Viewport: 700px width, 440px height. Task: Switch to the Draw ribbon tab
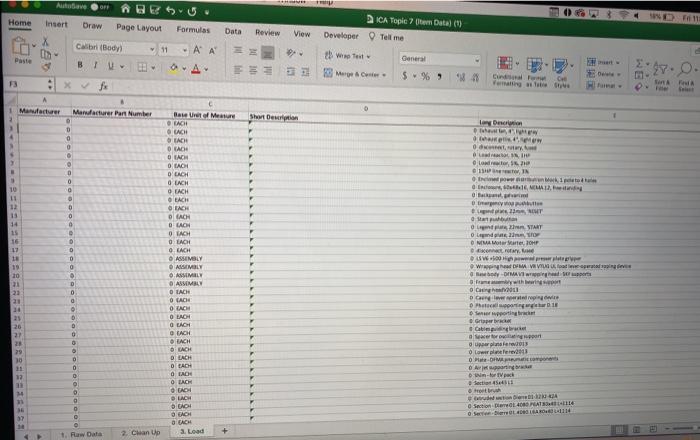[92, 26]
